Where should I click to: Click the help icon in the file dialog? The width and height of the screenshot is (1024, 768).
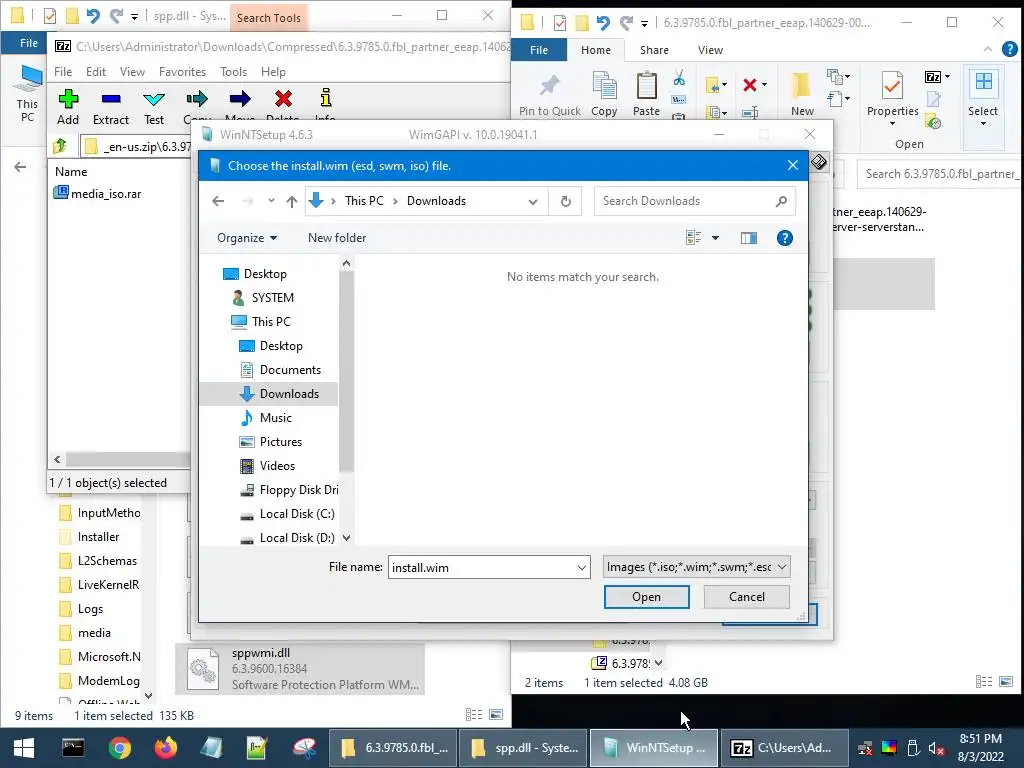(784, 238)
